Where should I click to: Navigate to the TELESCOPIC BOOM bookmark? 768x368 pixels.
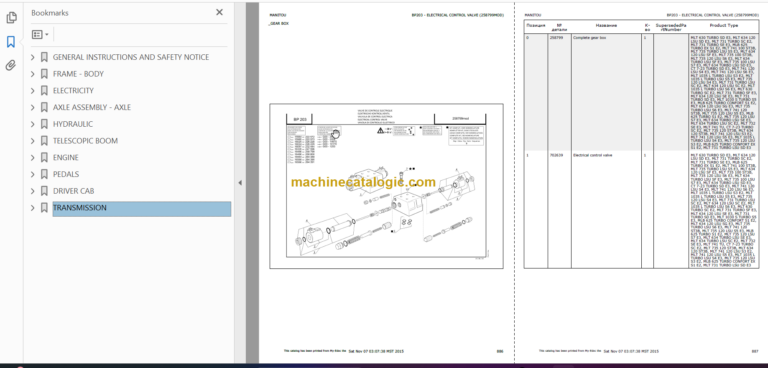coord(85,141)
